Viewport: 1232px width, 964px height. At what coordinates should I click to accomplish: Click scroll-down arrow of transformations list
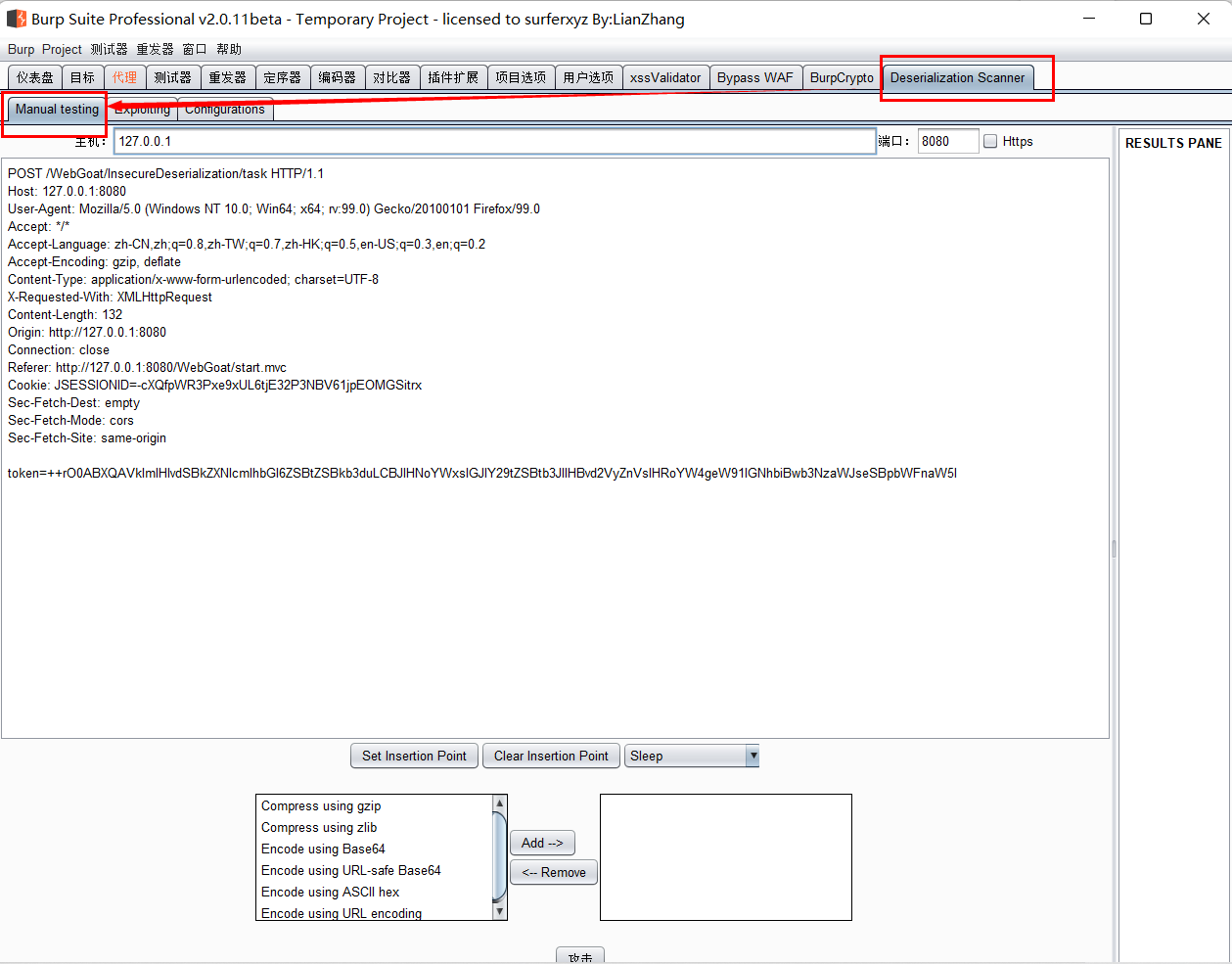tap(500, 911)
